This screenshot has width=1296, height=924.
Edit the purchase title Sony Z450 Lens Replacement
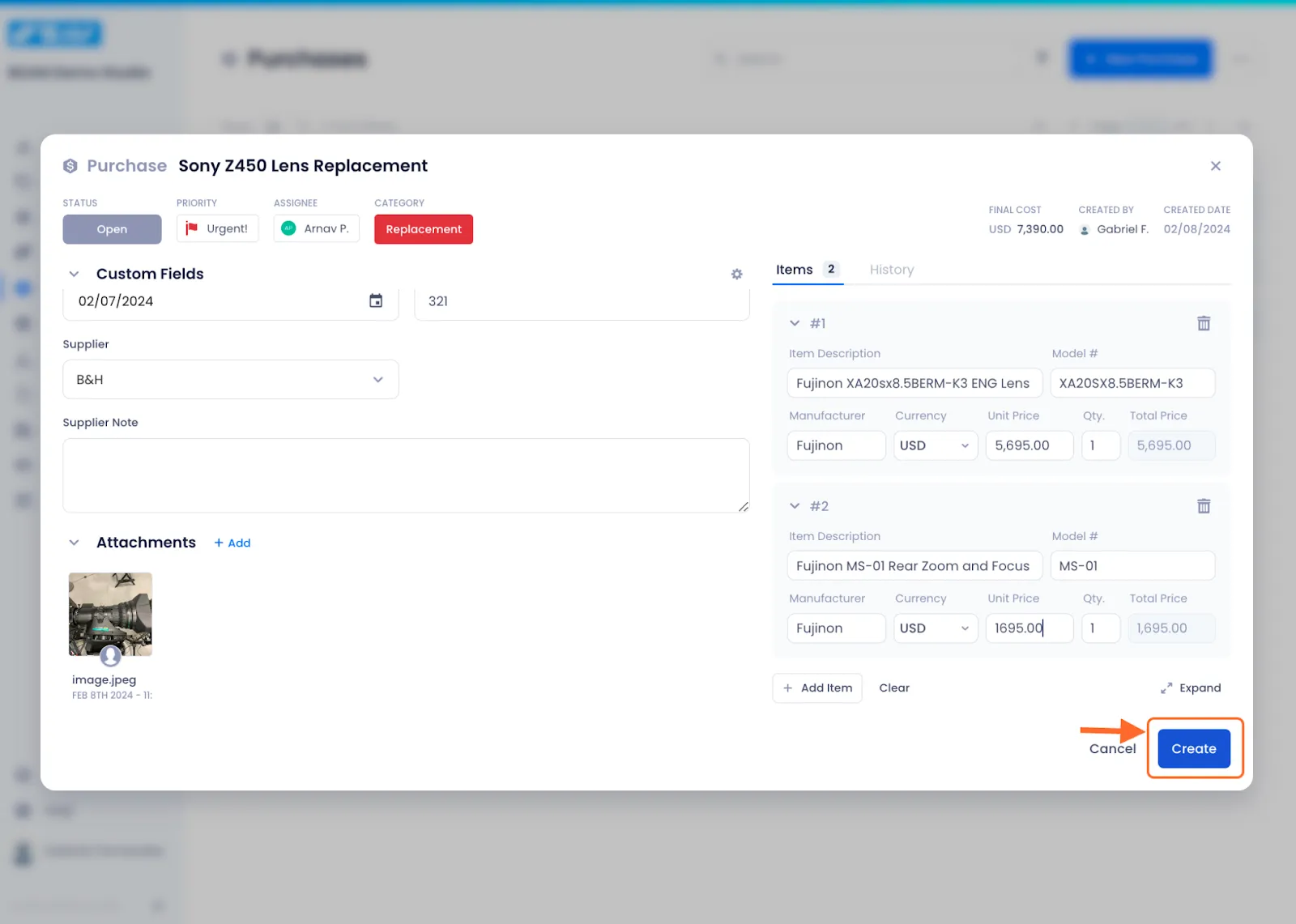click(x=303, y=166)
